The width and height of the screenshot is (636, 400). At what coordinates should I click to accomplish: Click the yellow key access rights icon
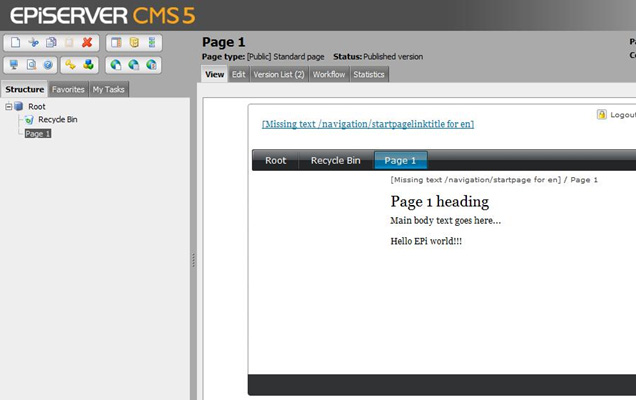click(70, 65)
